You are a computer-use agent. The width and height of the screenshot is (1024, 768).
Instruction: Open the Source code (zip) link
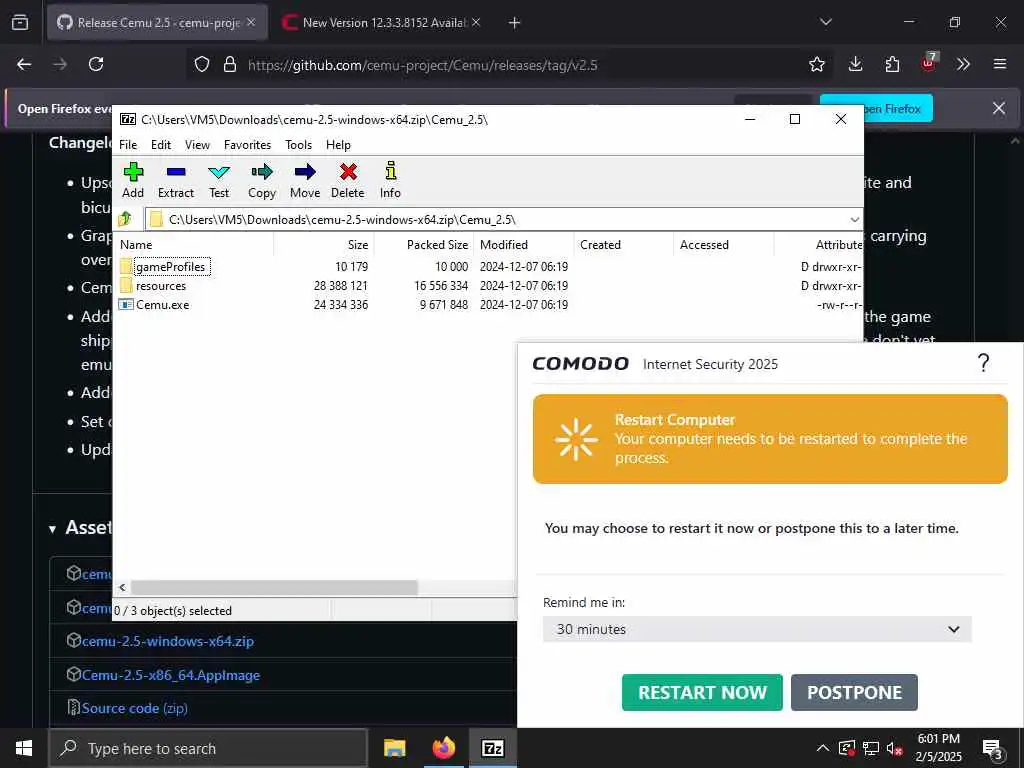[134, 709]
